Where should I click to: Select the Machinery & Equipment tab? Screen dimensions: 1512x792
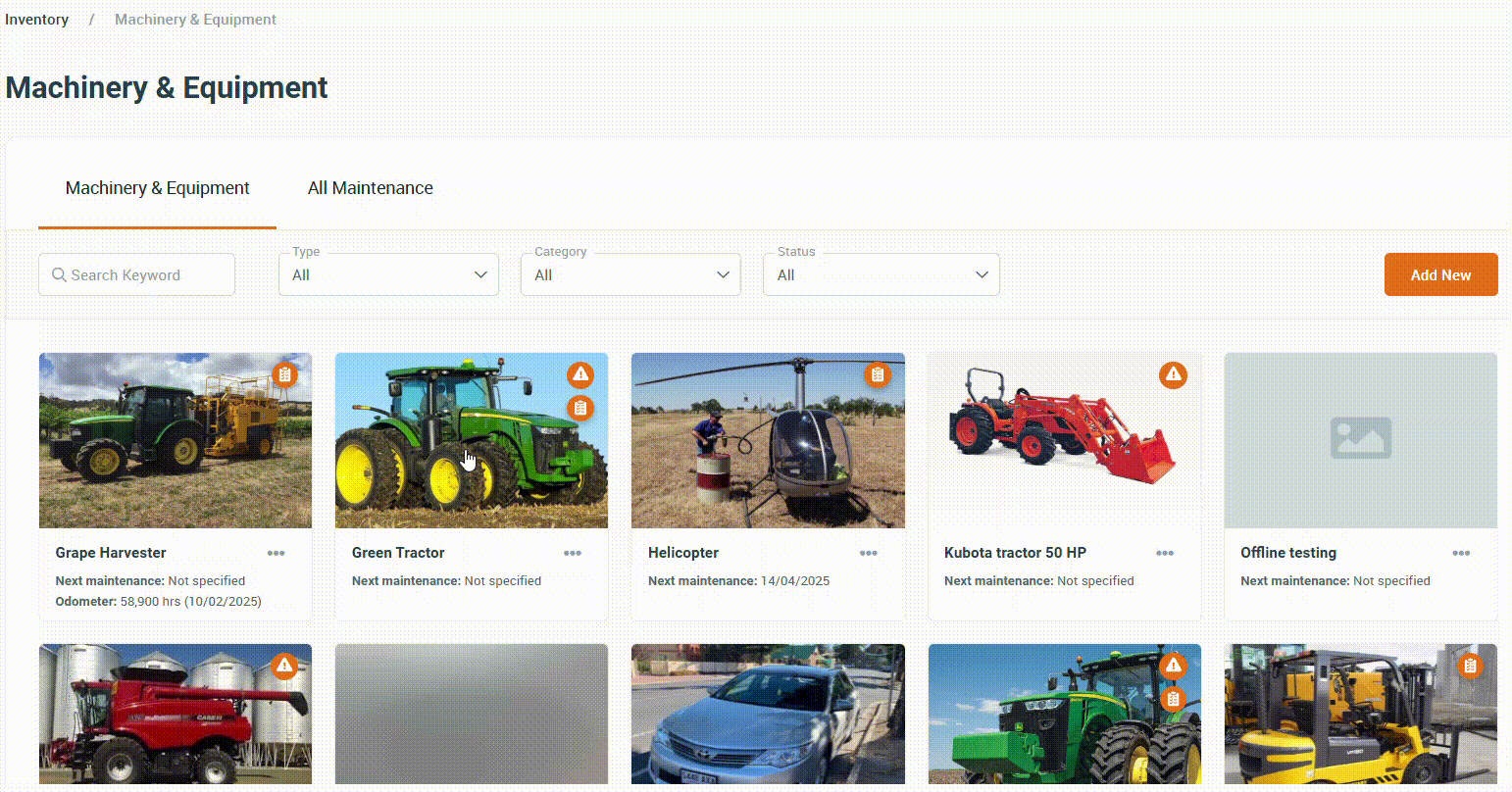point(158,188)
